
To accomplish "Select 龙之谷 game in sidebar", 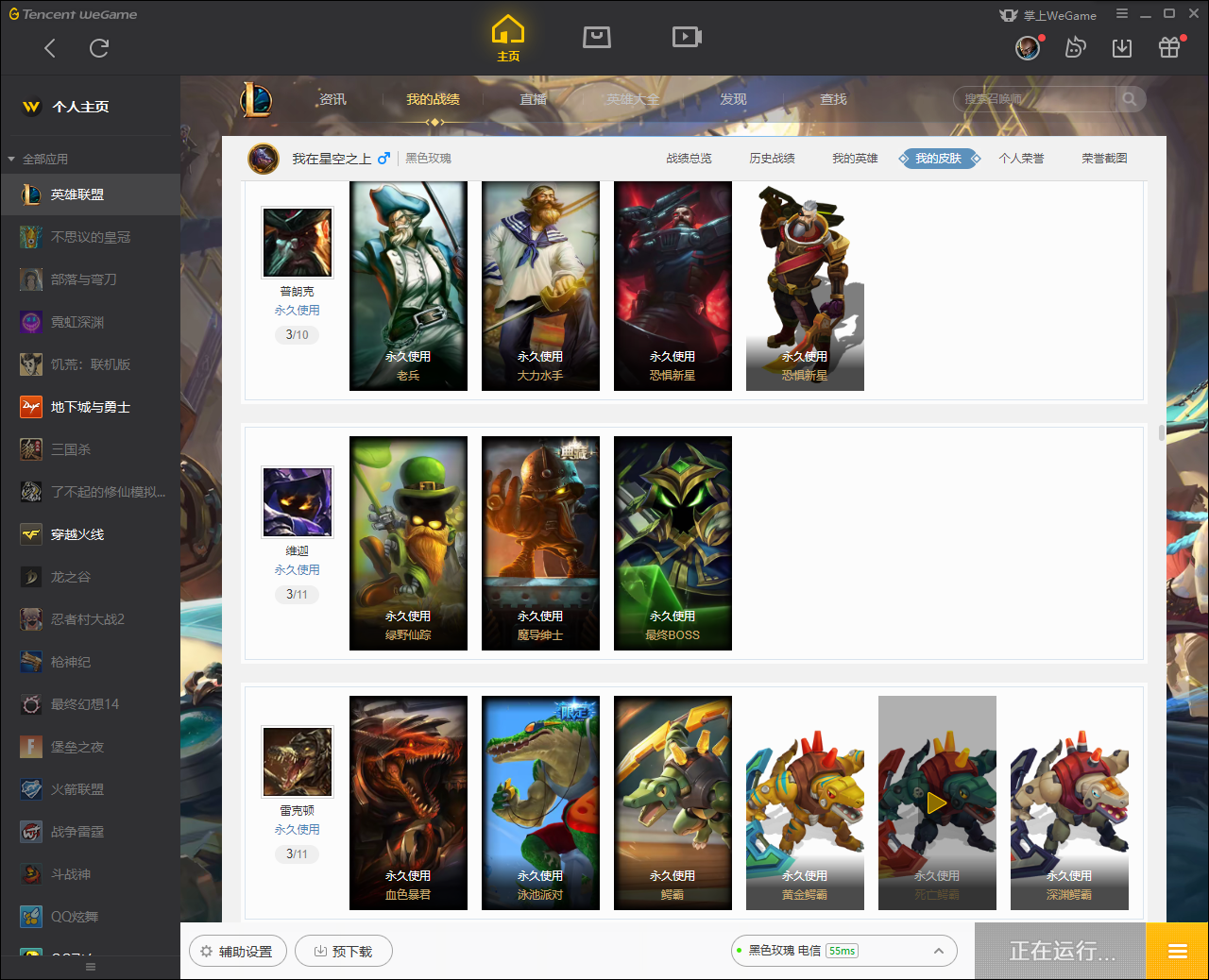I will click(90, 577).
